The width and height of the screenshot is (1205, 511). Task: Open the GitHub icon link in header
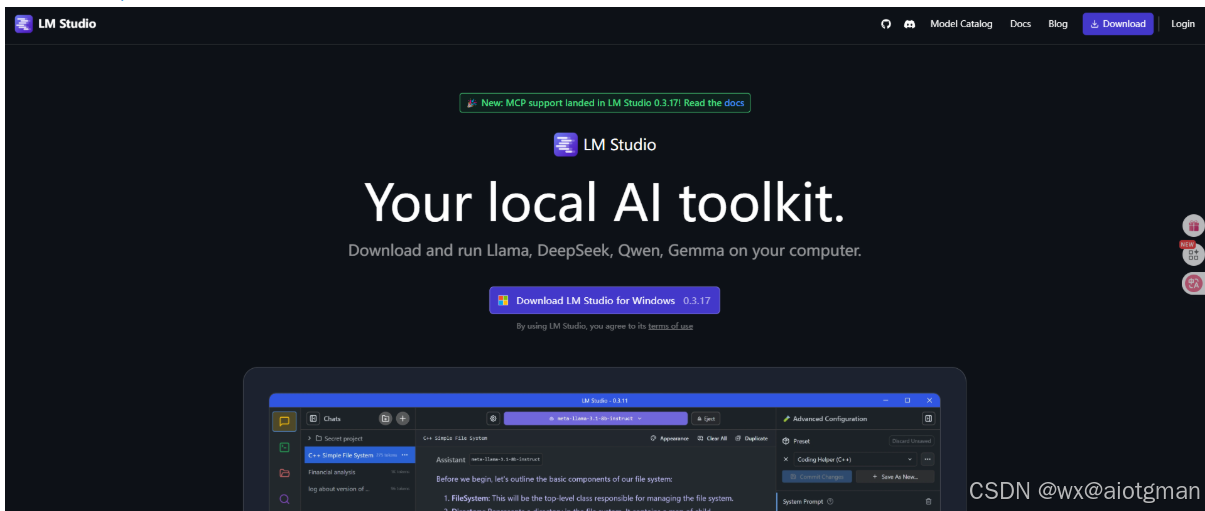(x=885, y=24)
